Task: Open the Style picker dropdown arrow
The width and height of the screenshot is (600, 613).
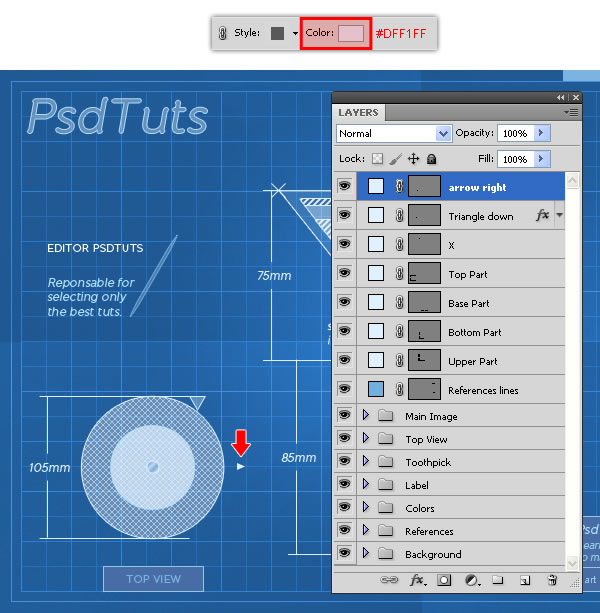Action: (295, 34)
